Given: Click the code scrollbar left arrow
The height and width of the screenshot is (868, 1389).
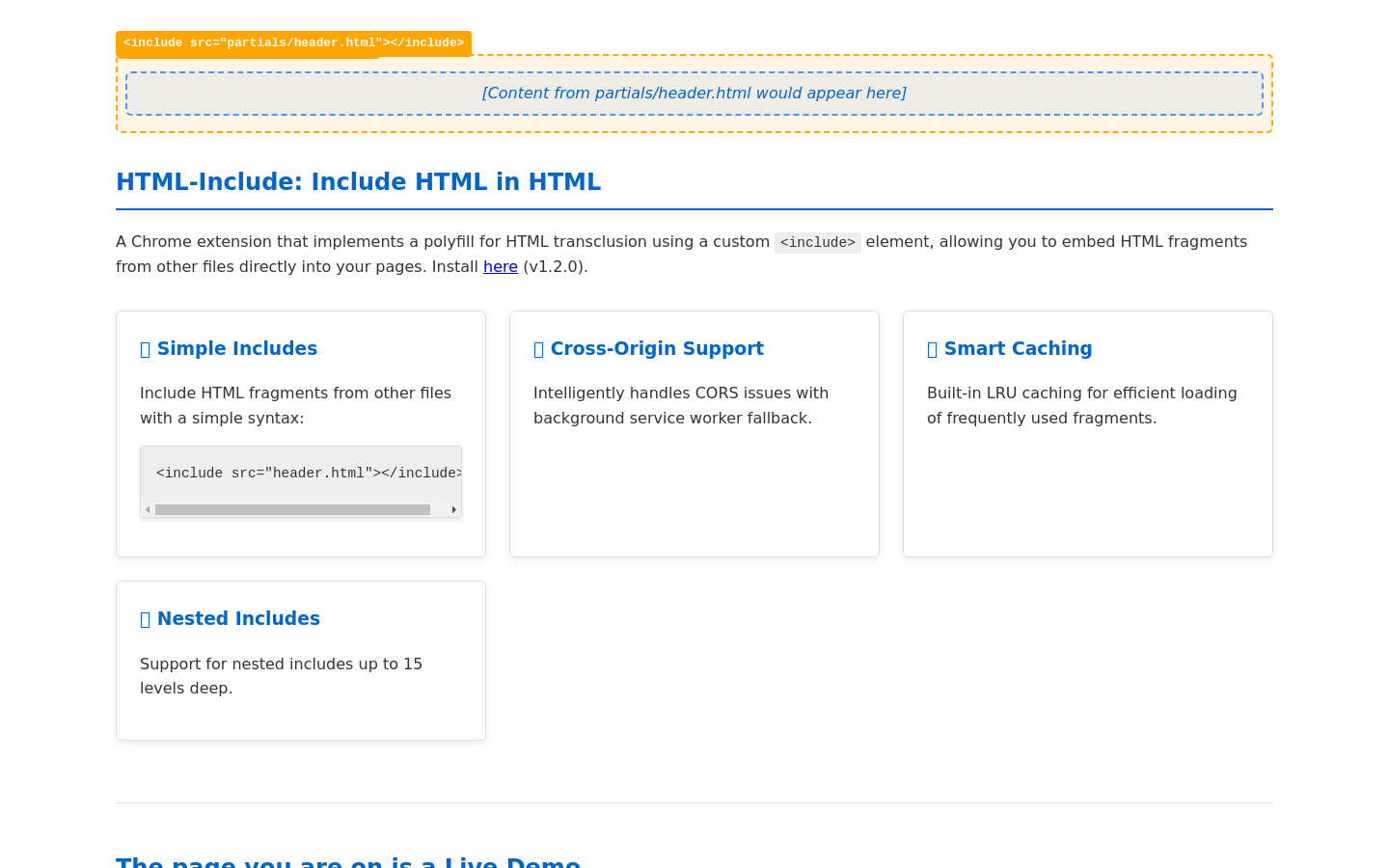Looking at the screenshot, I should point(148,510).
